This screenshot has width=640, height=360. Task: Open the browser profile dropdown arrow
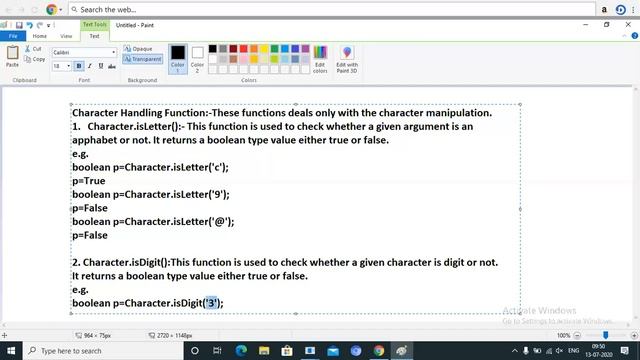(x=61, y=9)
